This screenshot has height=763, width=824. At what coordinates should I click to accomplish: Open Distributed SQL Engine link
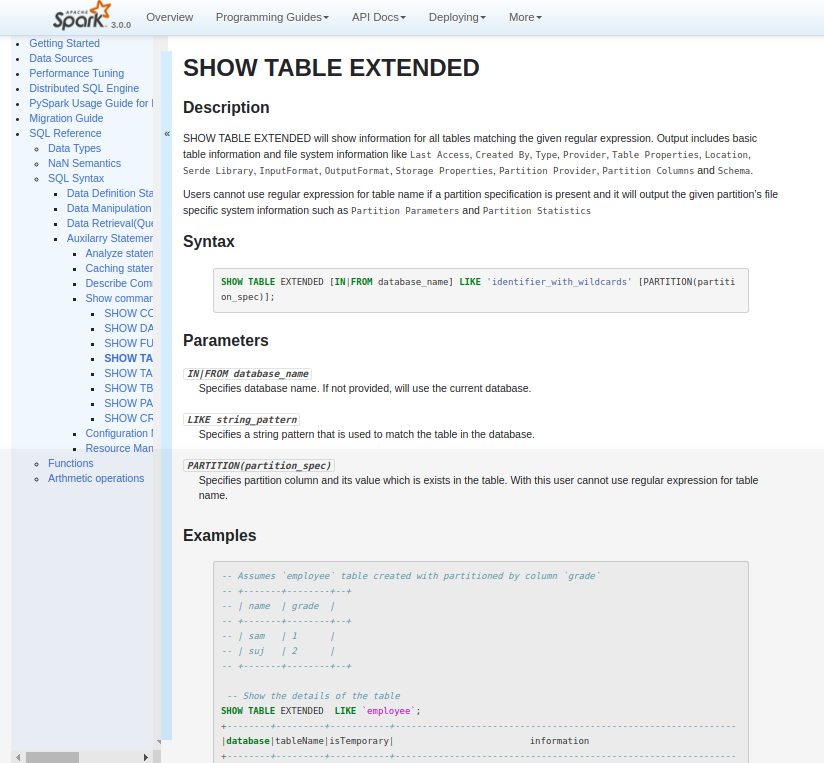(x=84, y=88)
